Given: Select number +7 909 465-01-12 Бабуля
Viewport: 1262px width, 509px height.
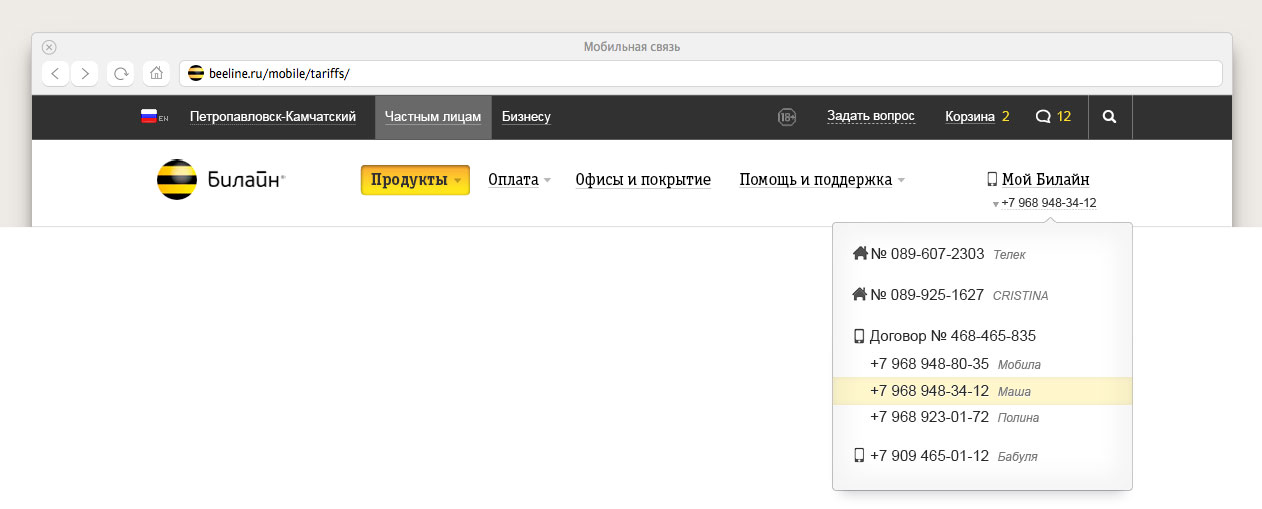Looking at the screenshot, I should pyautogui.click(x=929, y=456).
